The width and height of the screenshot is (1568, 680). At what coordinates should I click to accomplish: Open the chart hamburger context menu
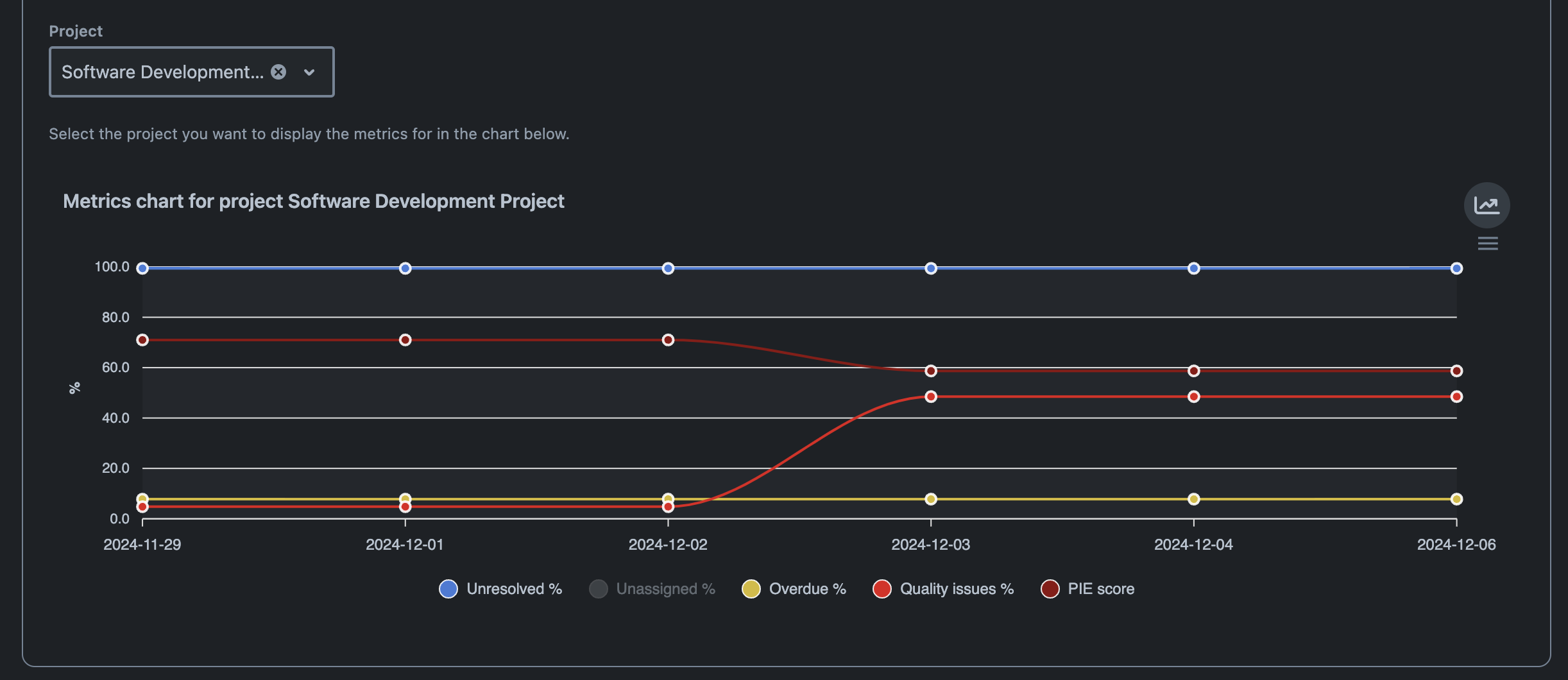tap(1488, 244)
